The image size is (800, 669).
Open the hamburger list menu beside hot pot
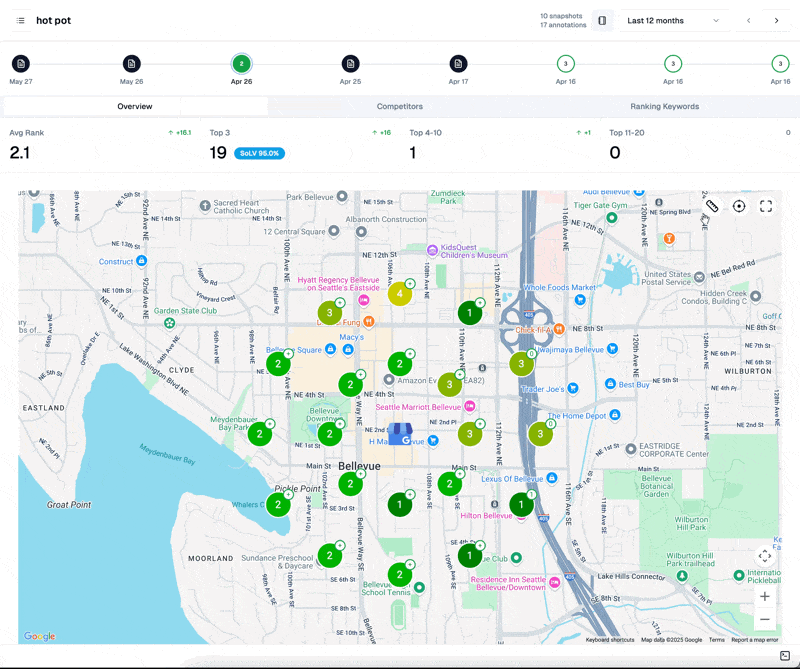pyautogui.click(x=20, y=20)
